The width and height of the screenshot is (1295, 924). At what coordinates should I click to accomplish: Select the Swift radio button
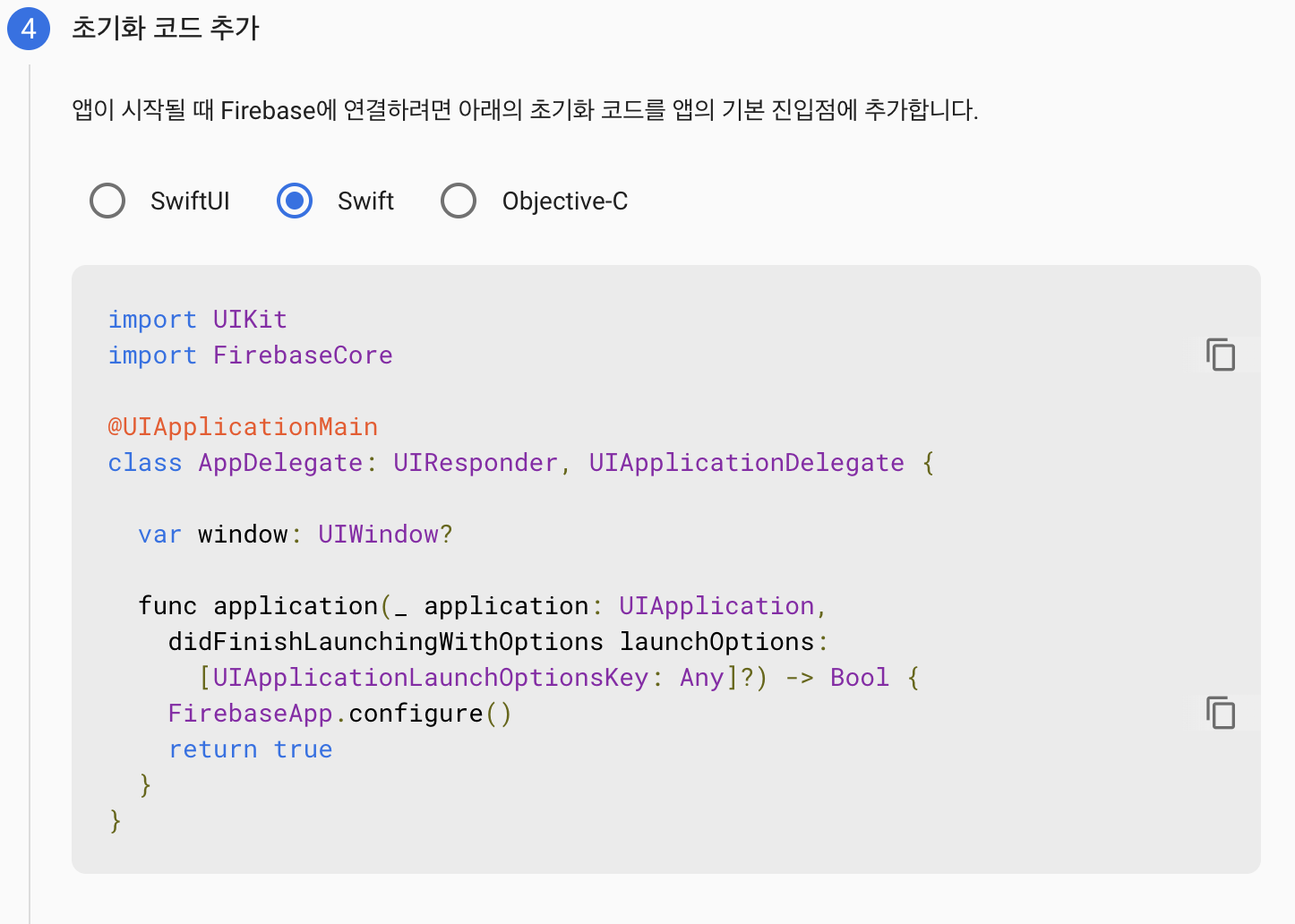tap(295, 201)
